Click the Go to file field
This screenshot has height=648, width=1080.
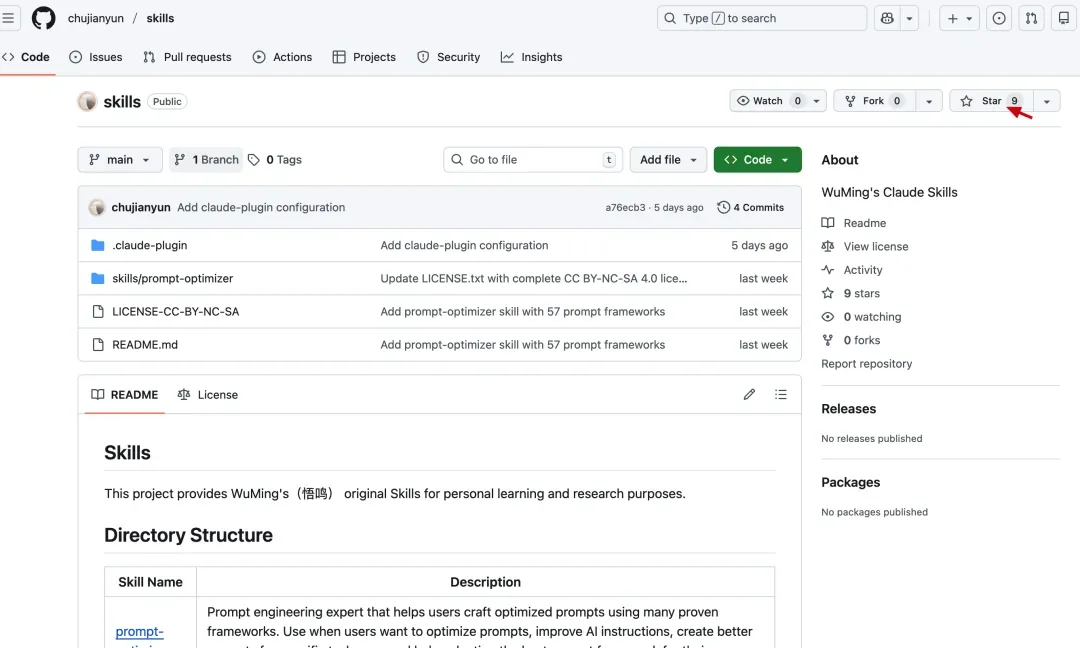532,160
